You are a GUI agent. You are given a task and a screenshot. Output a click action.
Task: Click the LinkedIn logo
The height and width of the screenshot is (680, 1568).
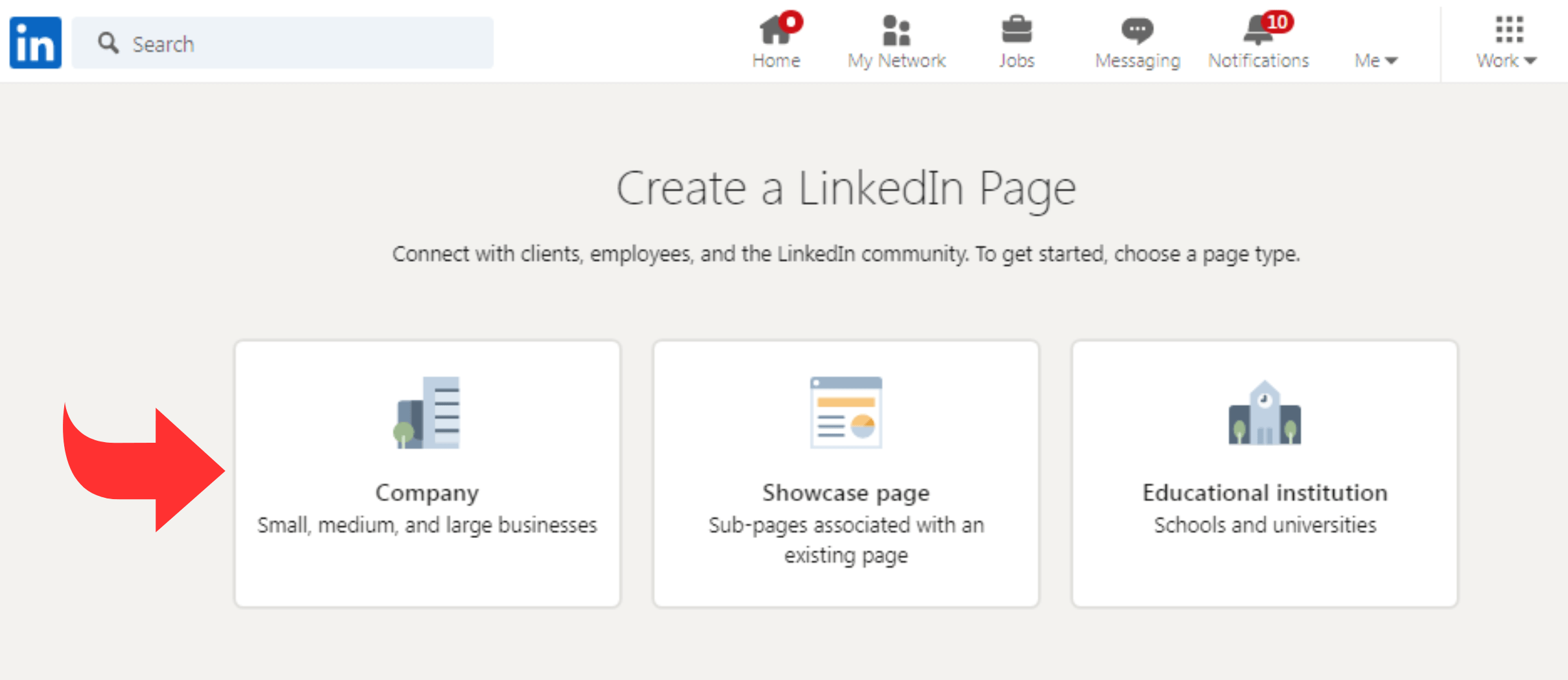tap(35, 41)
